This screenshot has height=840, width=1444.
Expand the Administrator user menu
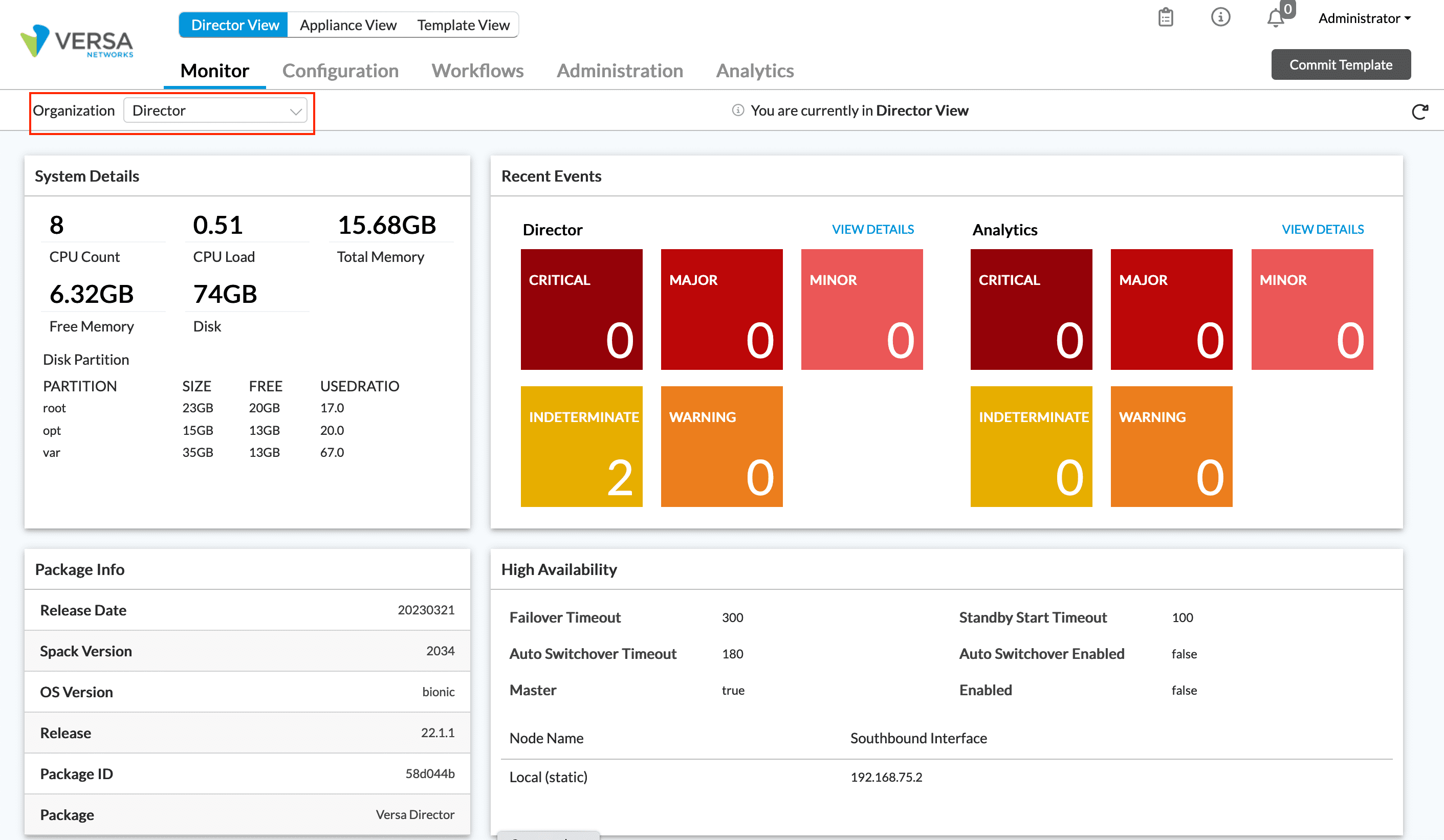click(x=1364, y=18)
